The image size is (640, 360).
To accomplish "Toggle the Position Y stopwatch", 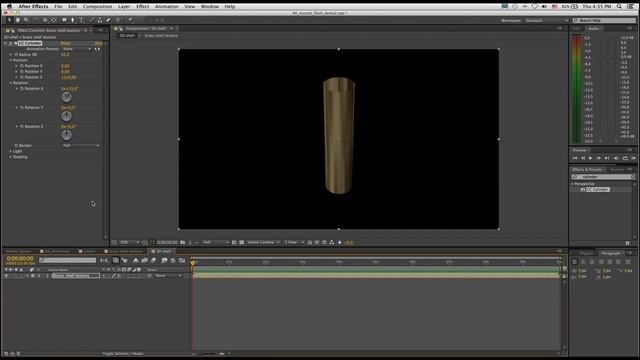I will point(22,71).
